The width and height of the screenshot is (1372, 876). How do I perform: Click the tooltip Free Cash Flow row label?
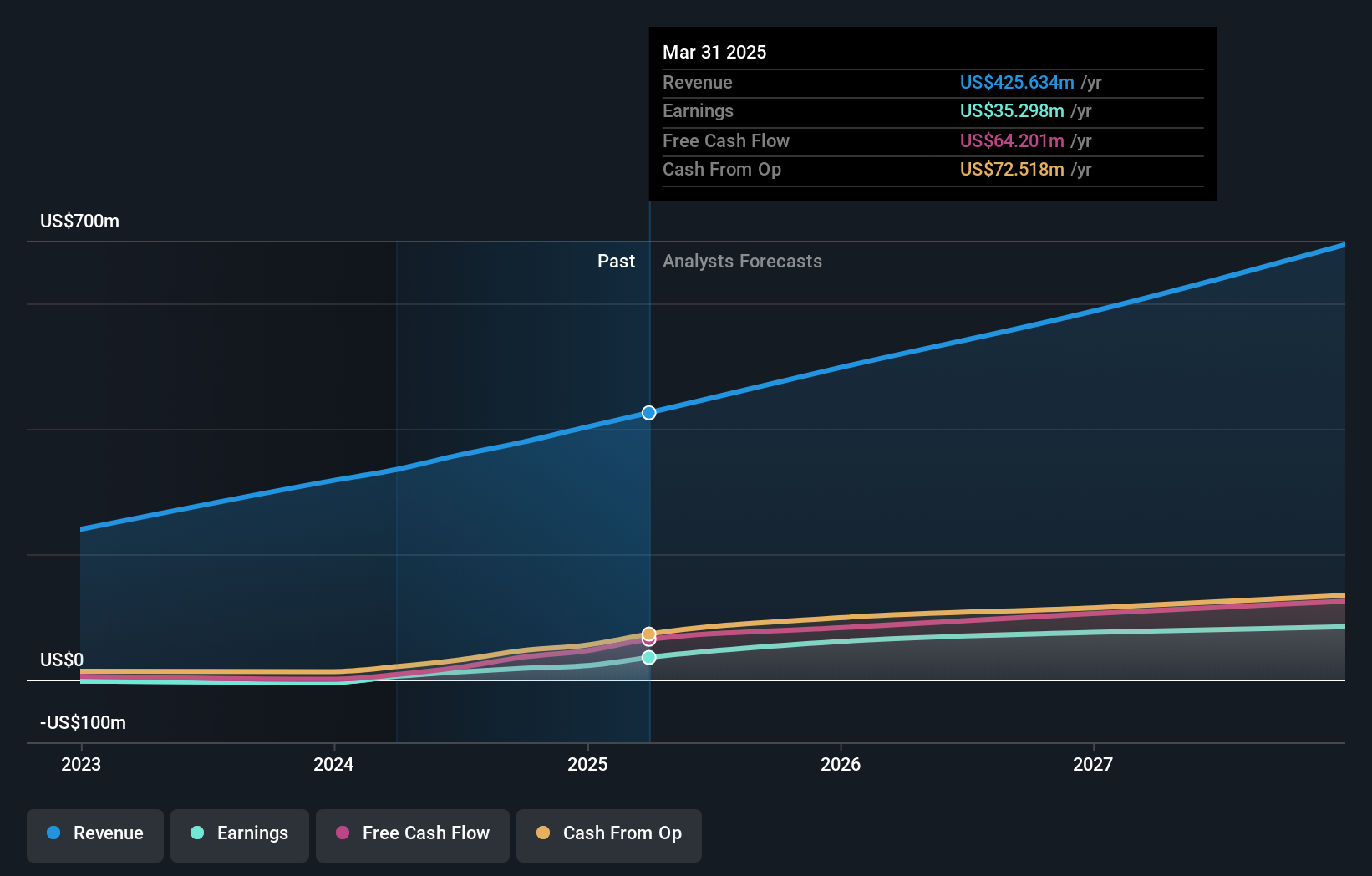(x=726, y=141)
